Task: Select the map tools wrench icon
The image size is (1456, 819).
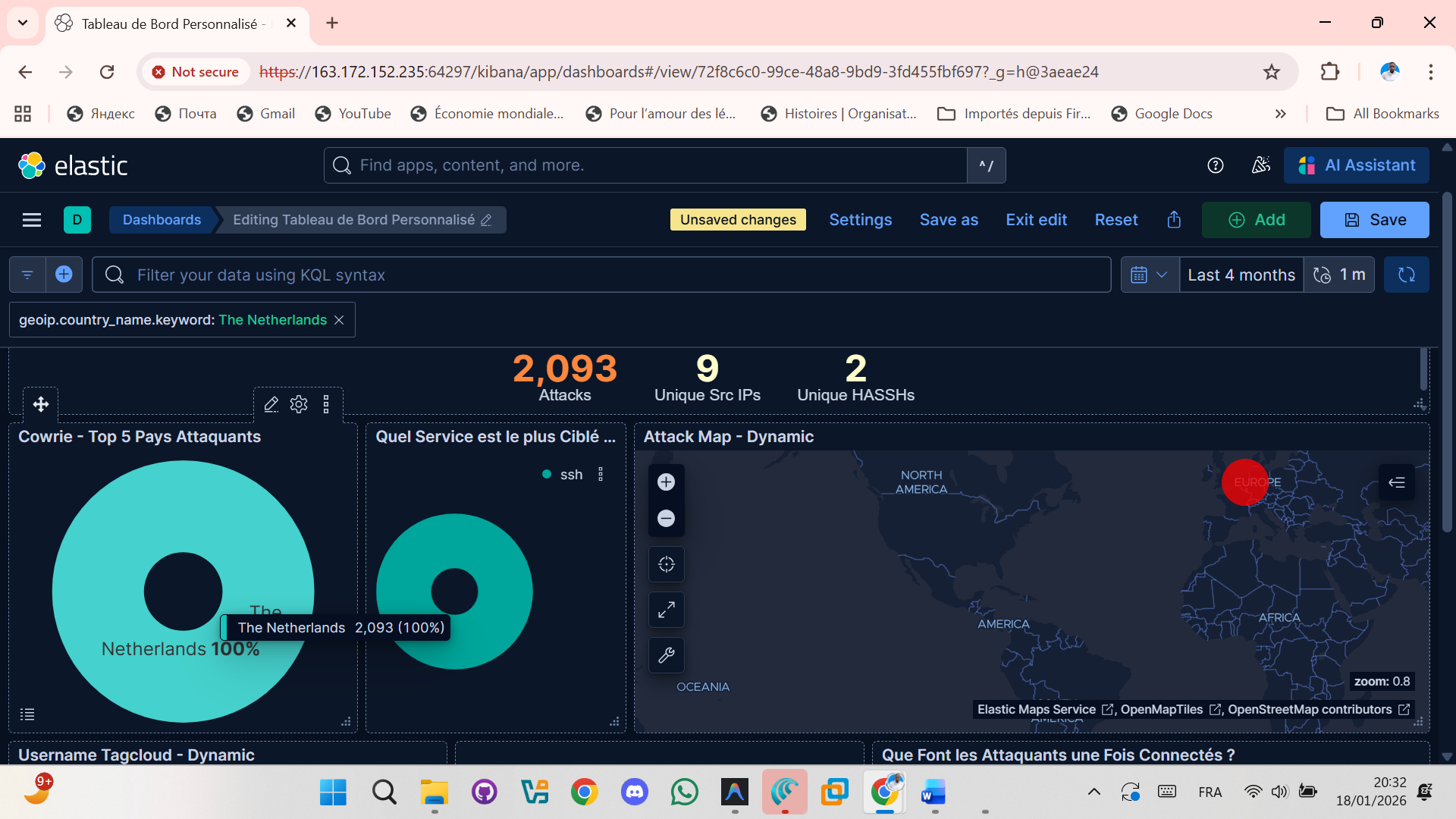Action: pos(666,654)
